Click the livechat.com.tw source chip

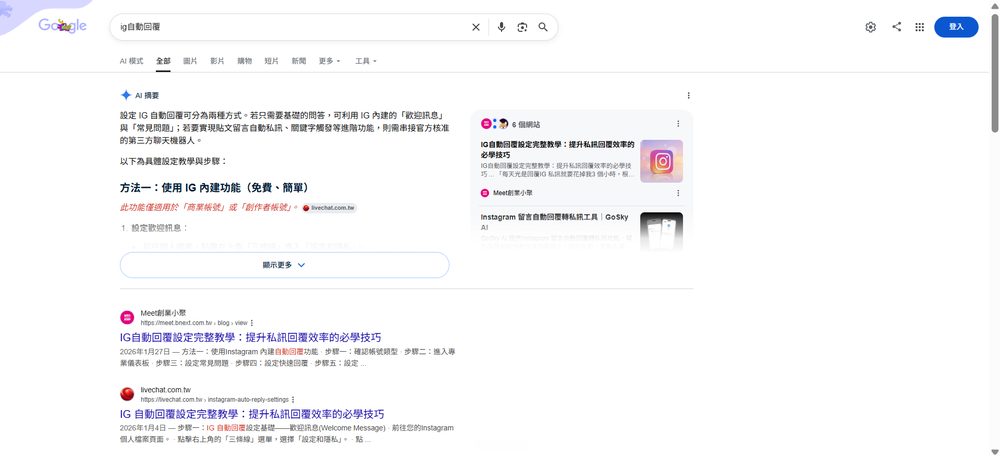[329, 208]
